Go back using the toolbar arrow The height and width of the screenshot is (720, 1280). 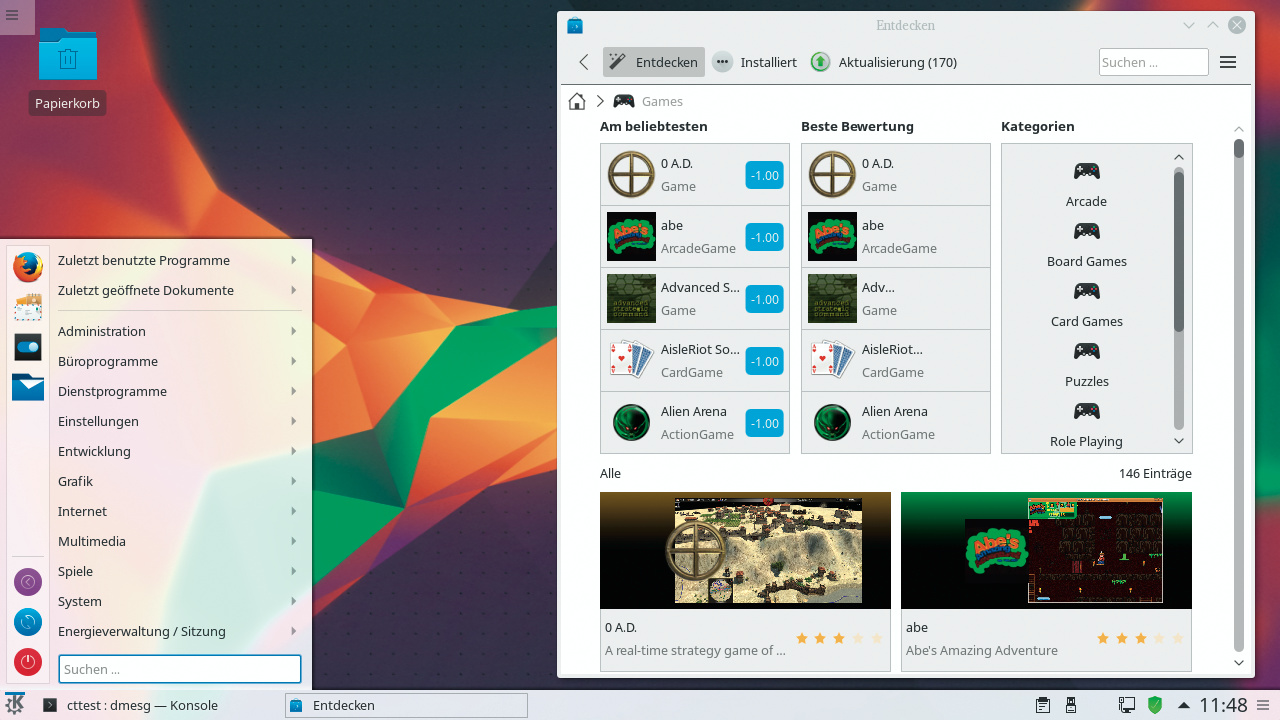coord(584,62)
